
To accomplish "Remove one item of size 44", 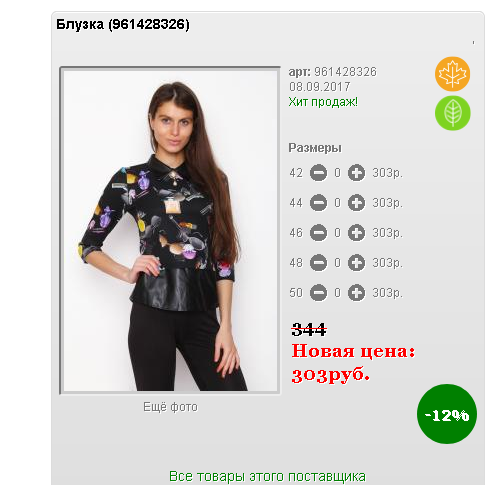I will [318, 203].
